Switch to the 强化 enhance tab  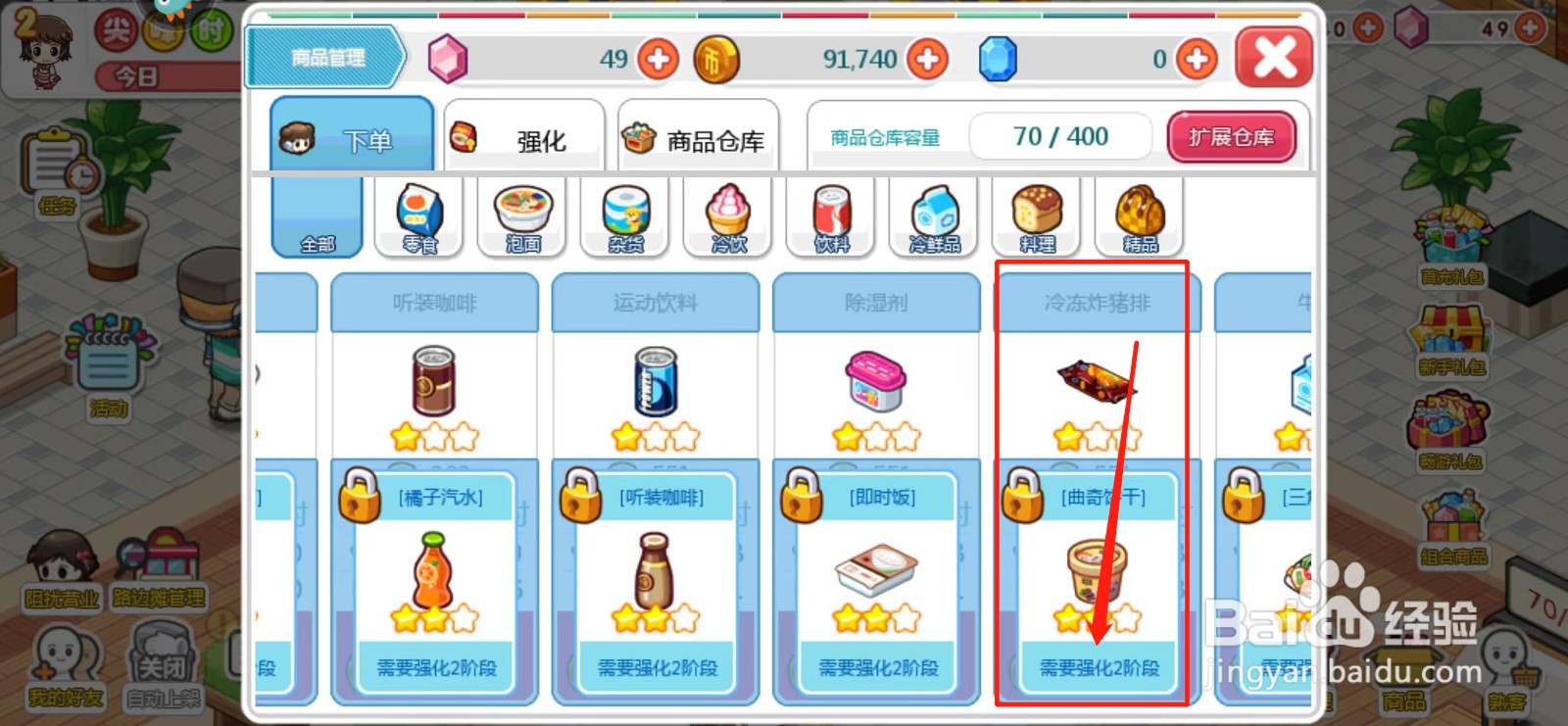pos(524,138)
